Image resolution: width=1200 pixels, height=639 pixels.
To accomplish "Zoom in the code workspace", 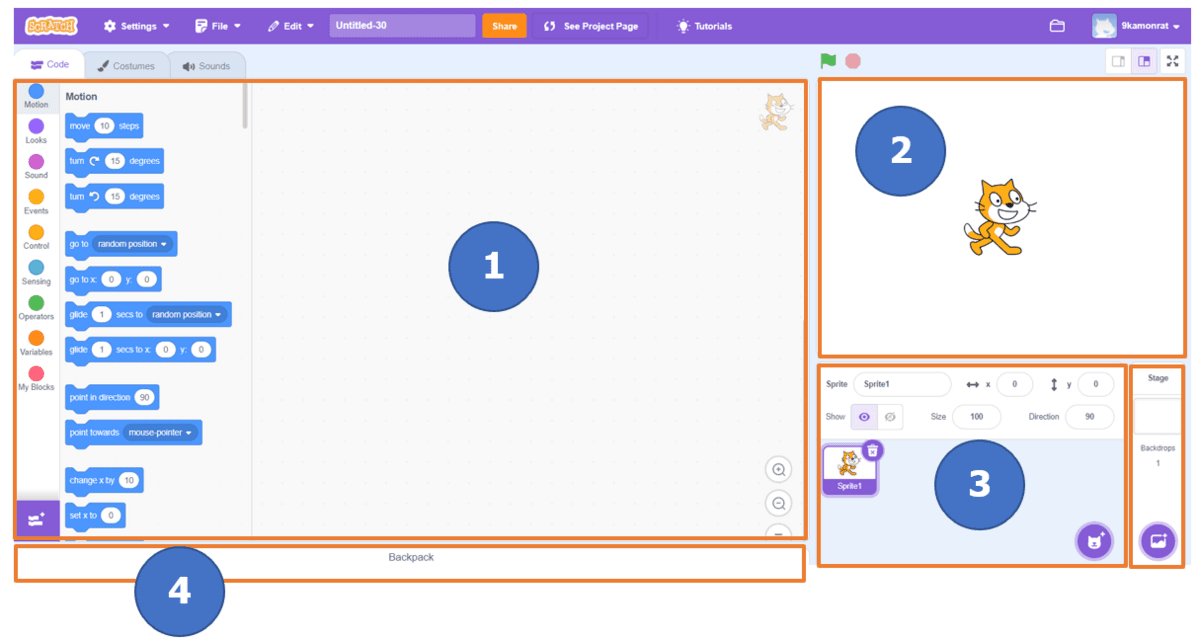I will (x=778, y=470).
